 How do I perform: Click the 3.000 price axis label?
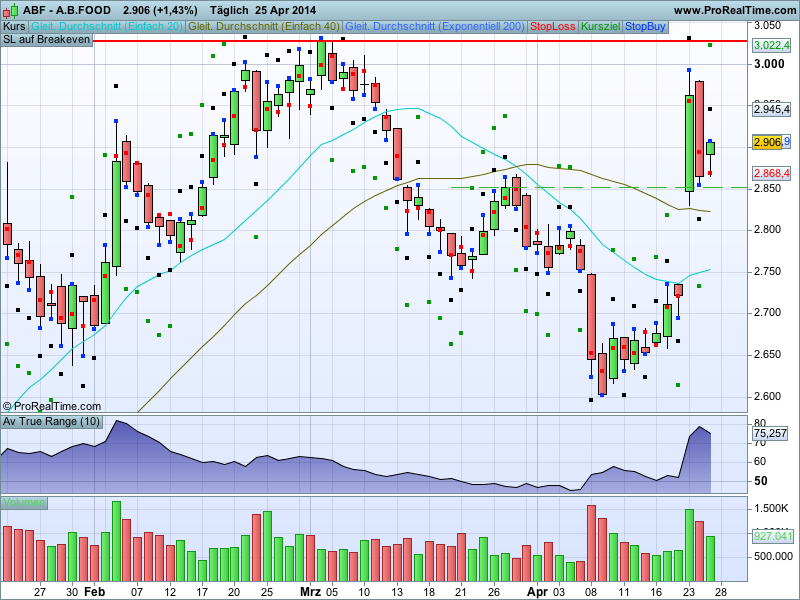769,64
